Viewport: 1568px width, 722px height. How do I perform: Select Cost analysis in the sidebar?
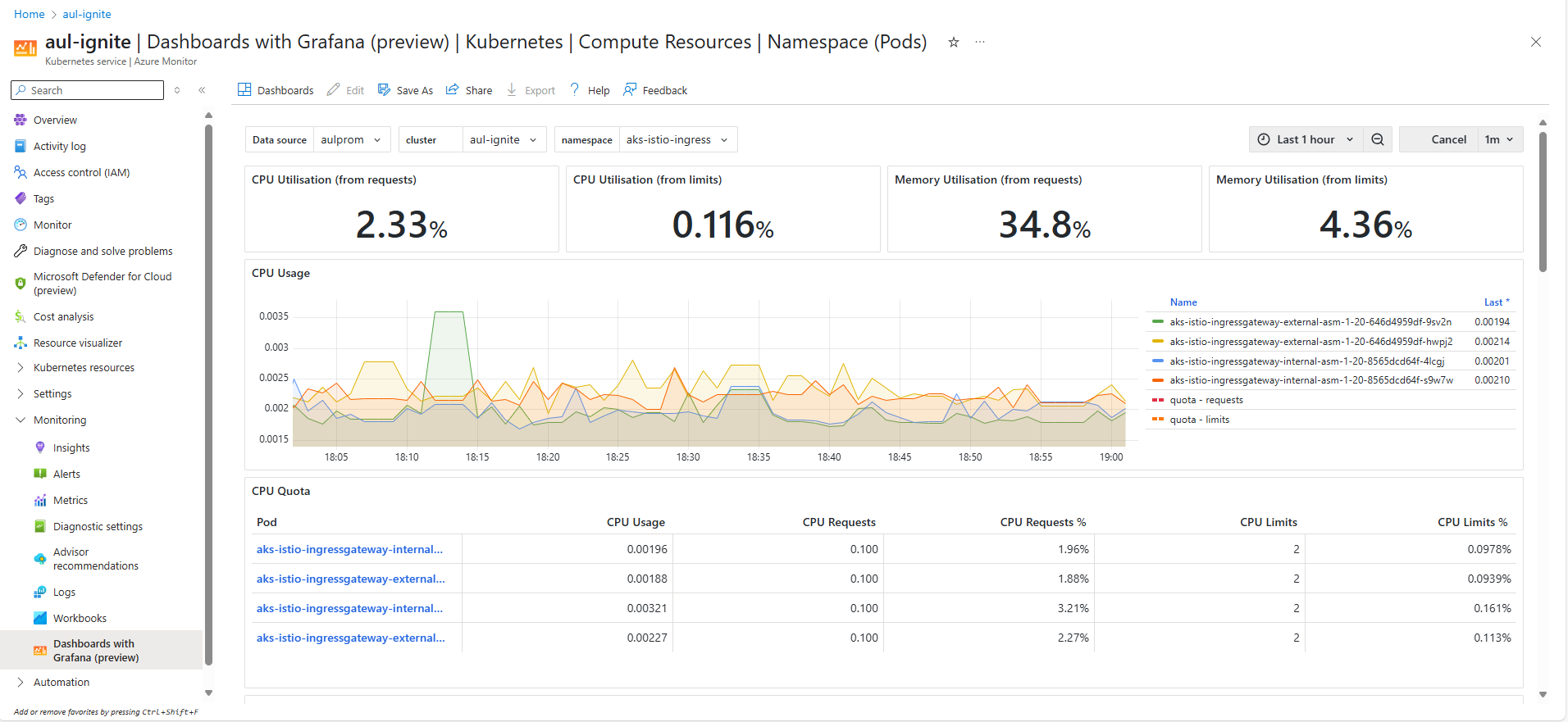[x=63, y=317]
